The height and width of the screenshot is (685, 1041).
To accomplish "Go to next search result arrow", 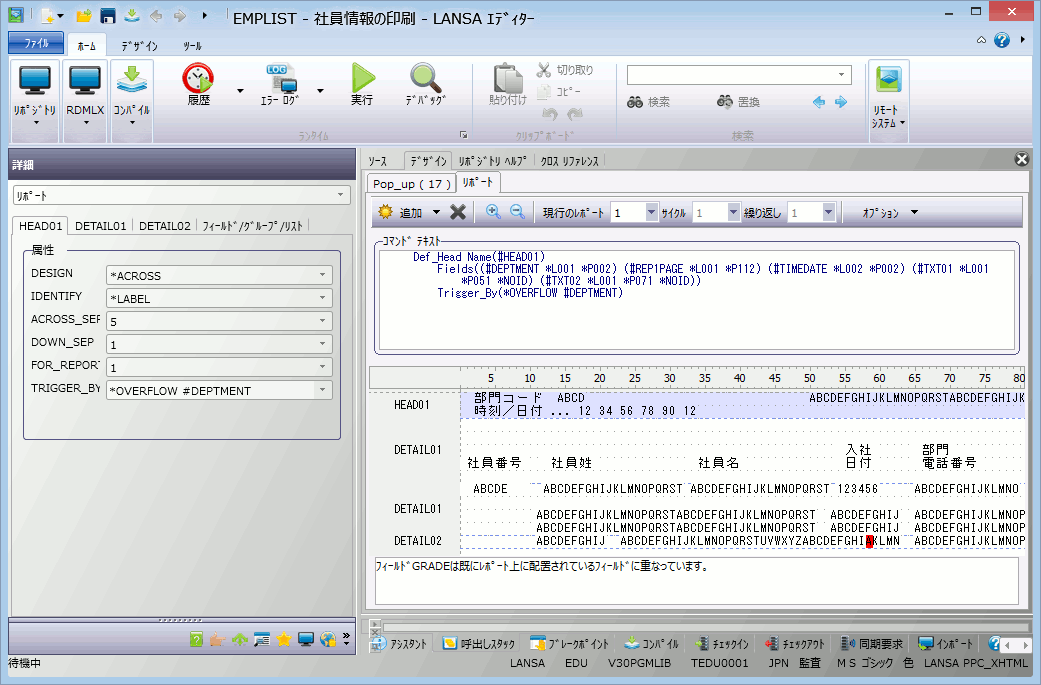I will (841, 102).
